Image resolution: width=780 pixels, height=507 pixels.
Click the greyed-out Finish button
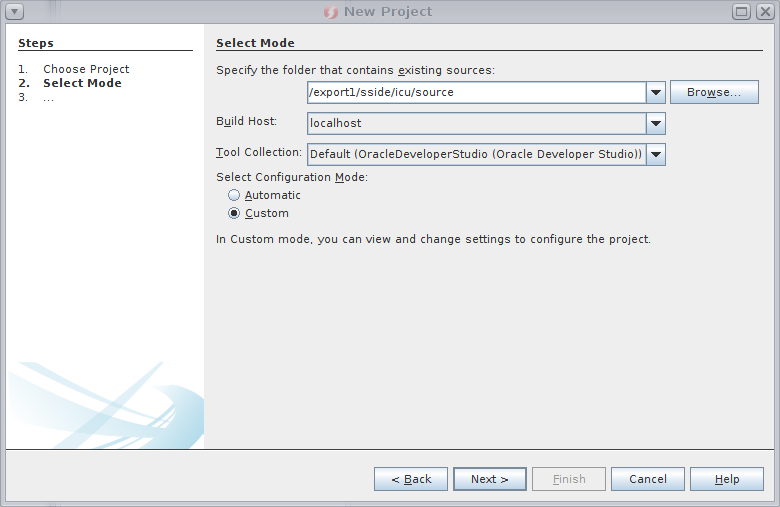pyautogui.click(x=569, y=479)
